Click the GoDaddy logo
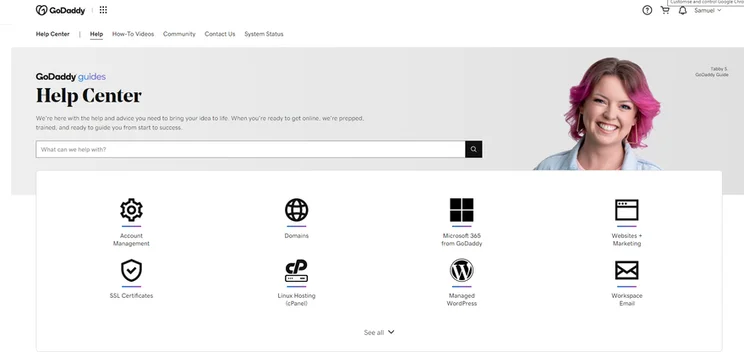 point(60,10)
